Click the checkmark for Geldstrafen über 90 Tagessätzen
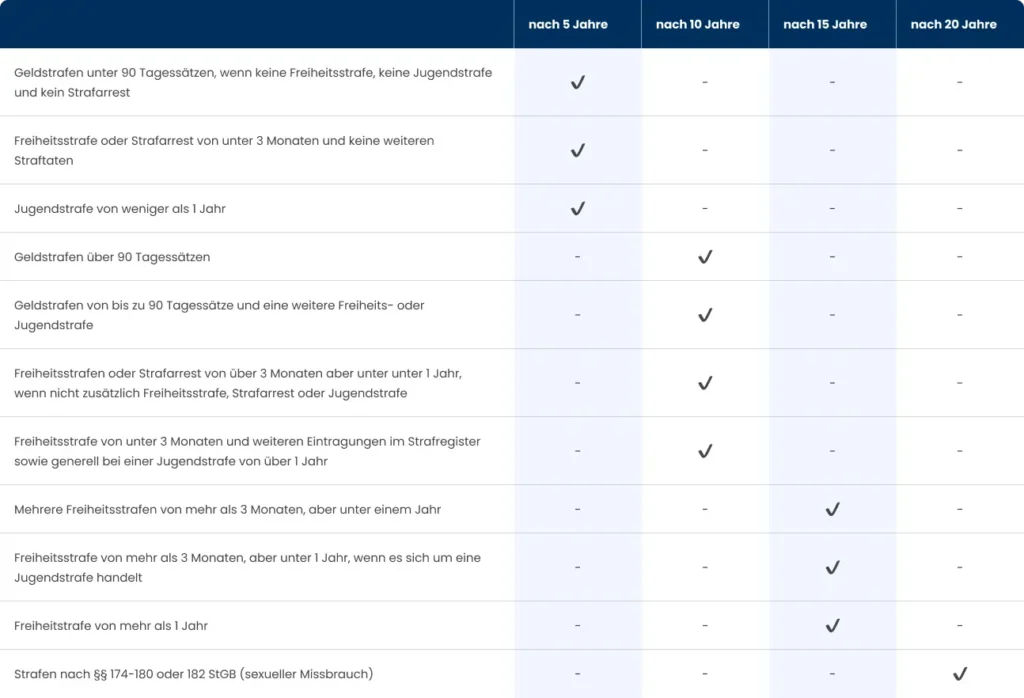Screen dimensions: 1024x698 [705, 257]
